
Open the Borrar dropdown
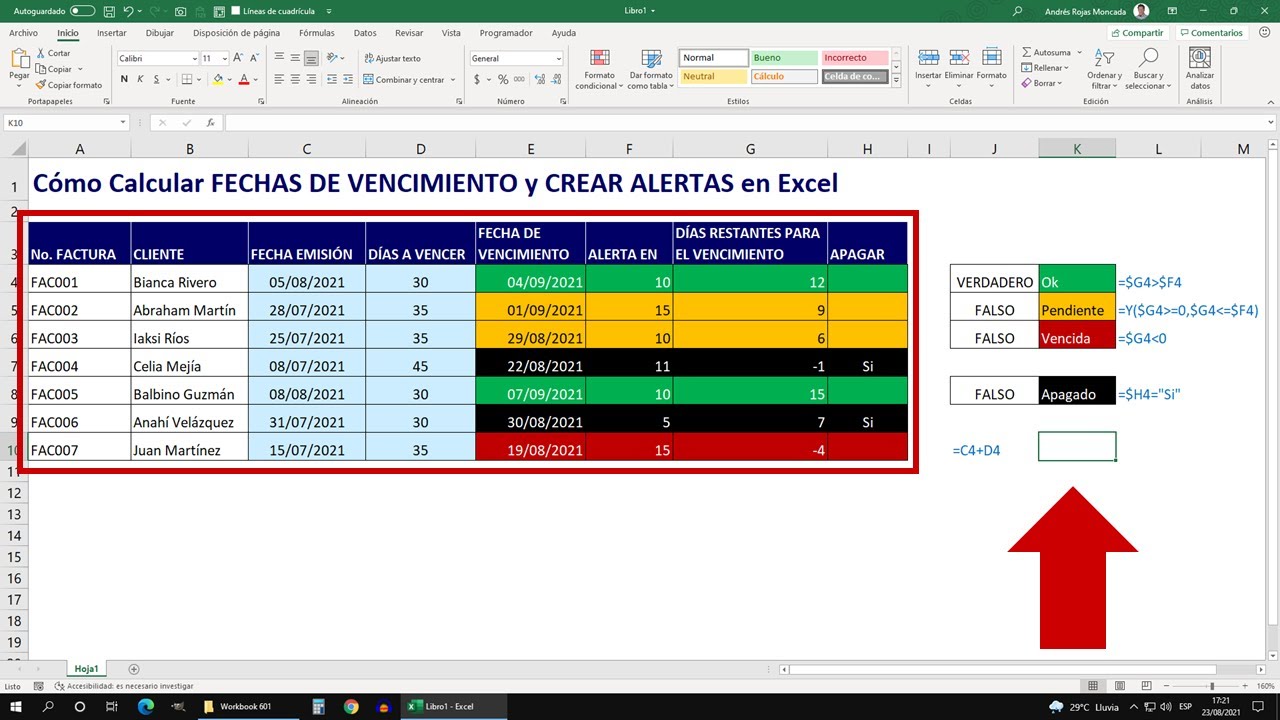click(1040, 83)
